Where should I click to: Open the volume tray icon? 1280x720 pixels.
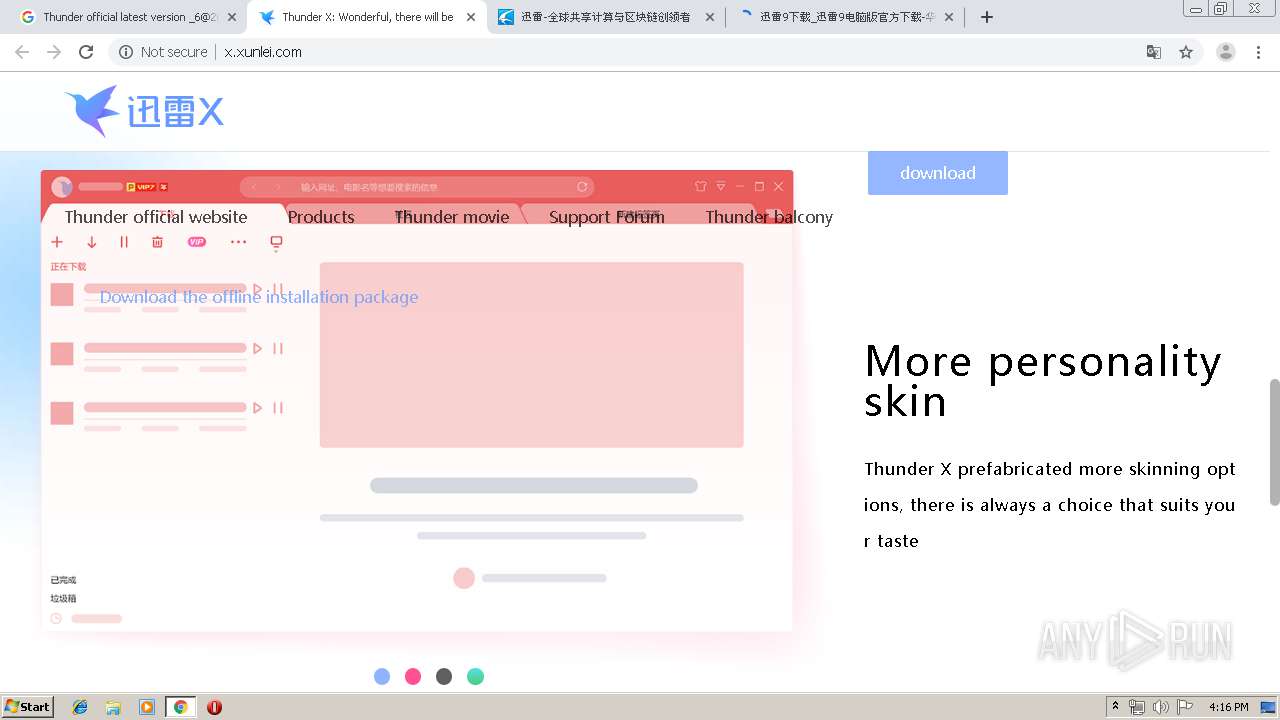coord(1161,707)
